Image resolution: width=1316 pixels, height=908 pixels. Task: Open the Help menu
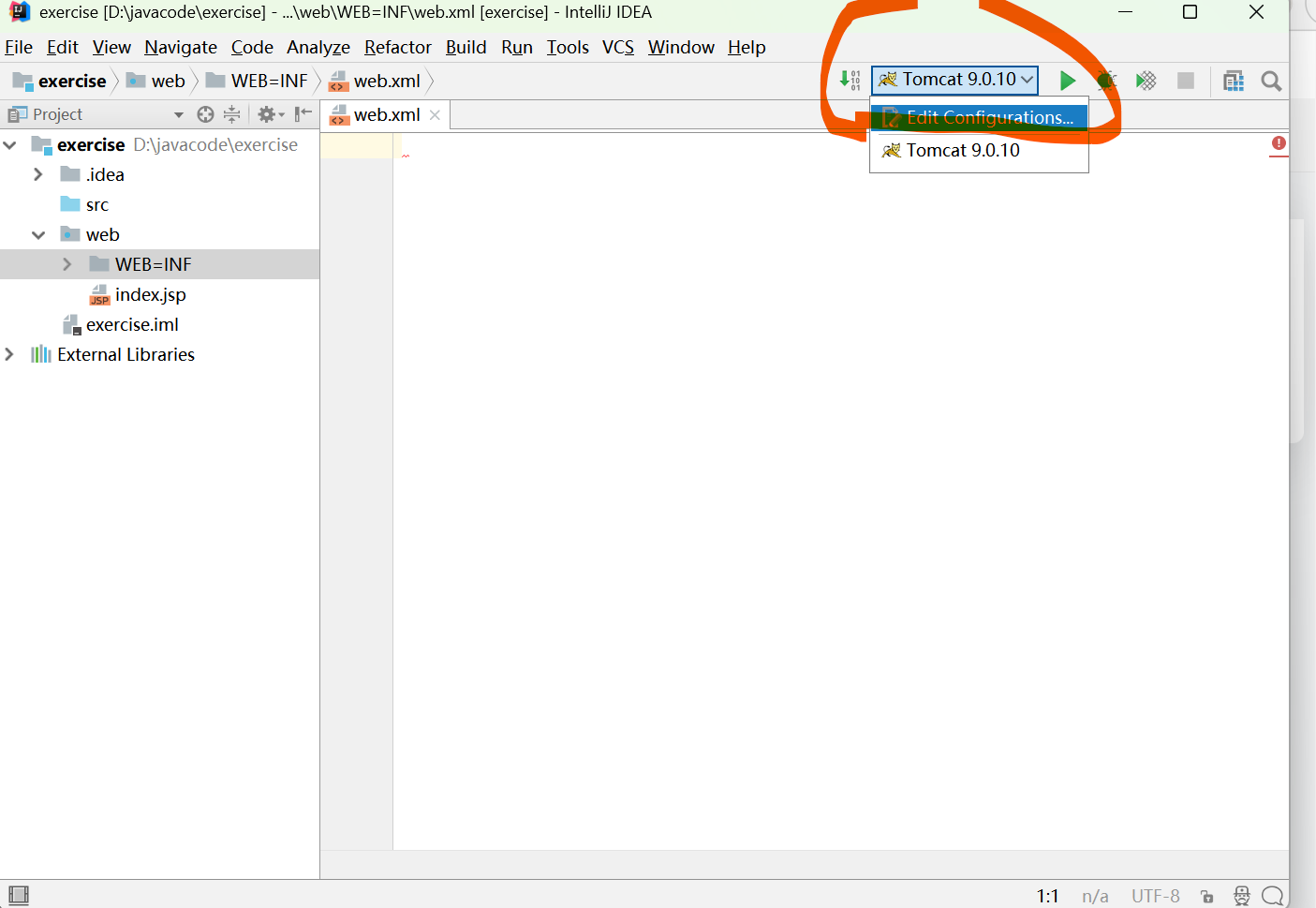(747, 47)
